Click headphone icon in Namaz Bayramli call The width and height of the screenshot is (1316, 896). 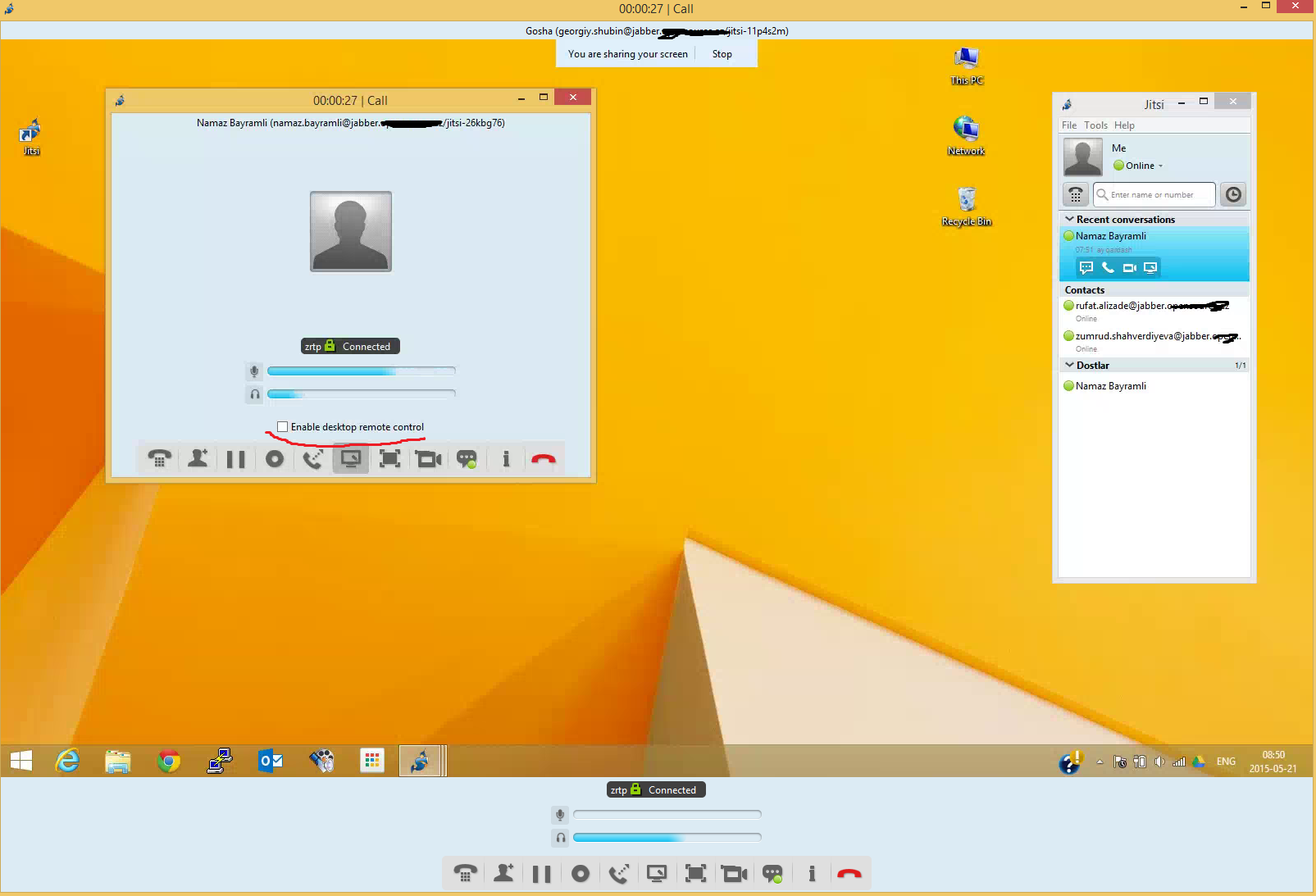[x=254, y=394]
